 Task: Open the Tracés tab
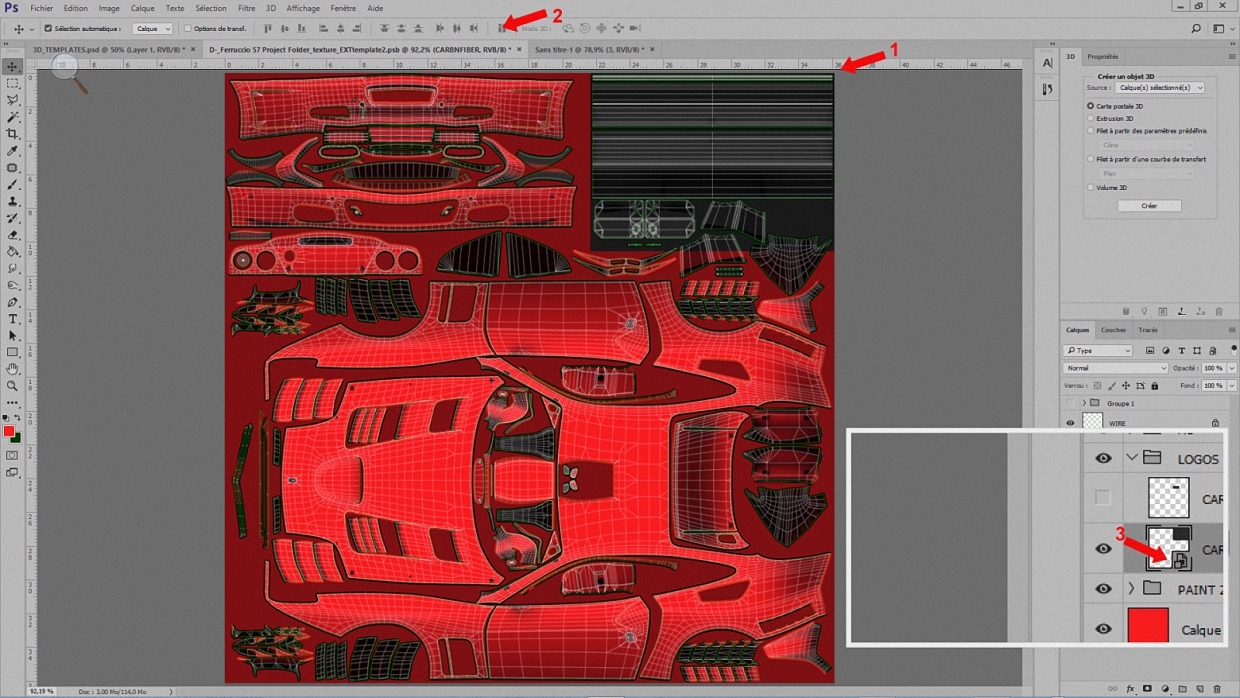tap(1148, 330)
